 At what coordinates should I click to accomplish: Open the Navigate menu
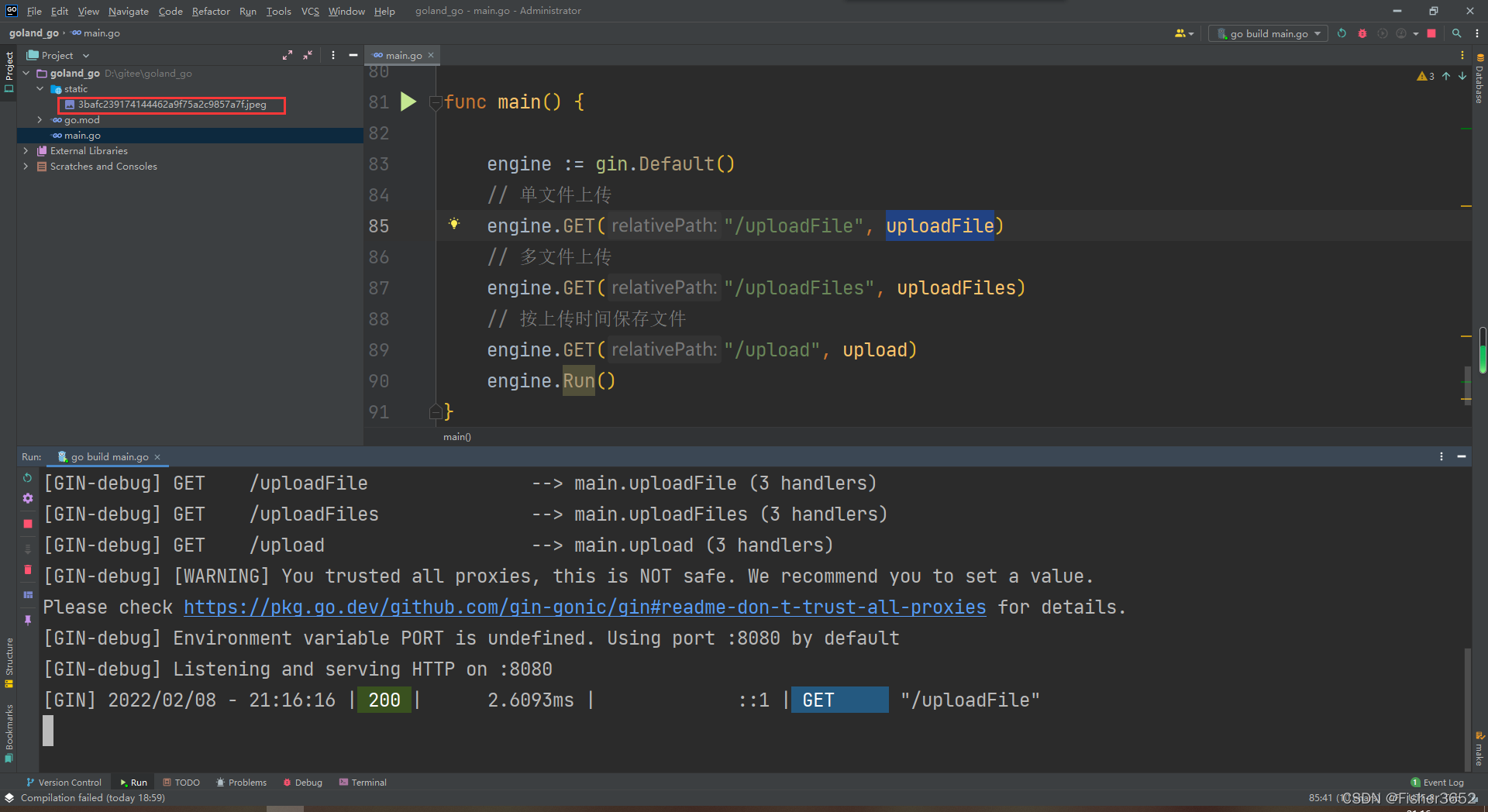tap(128, 11)
